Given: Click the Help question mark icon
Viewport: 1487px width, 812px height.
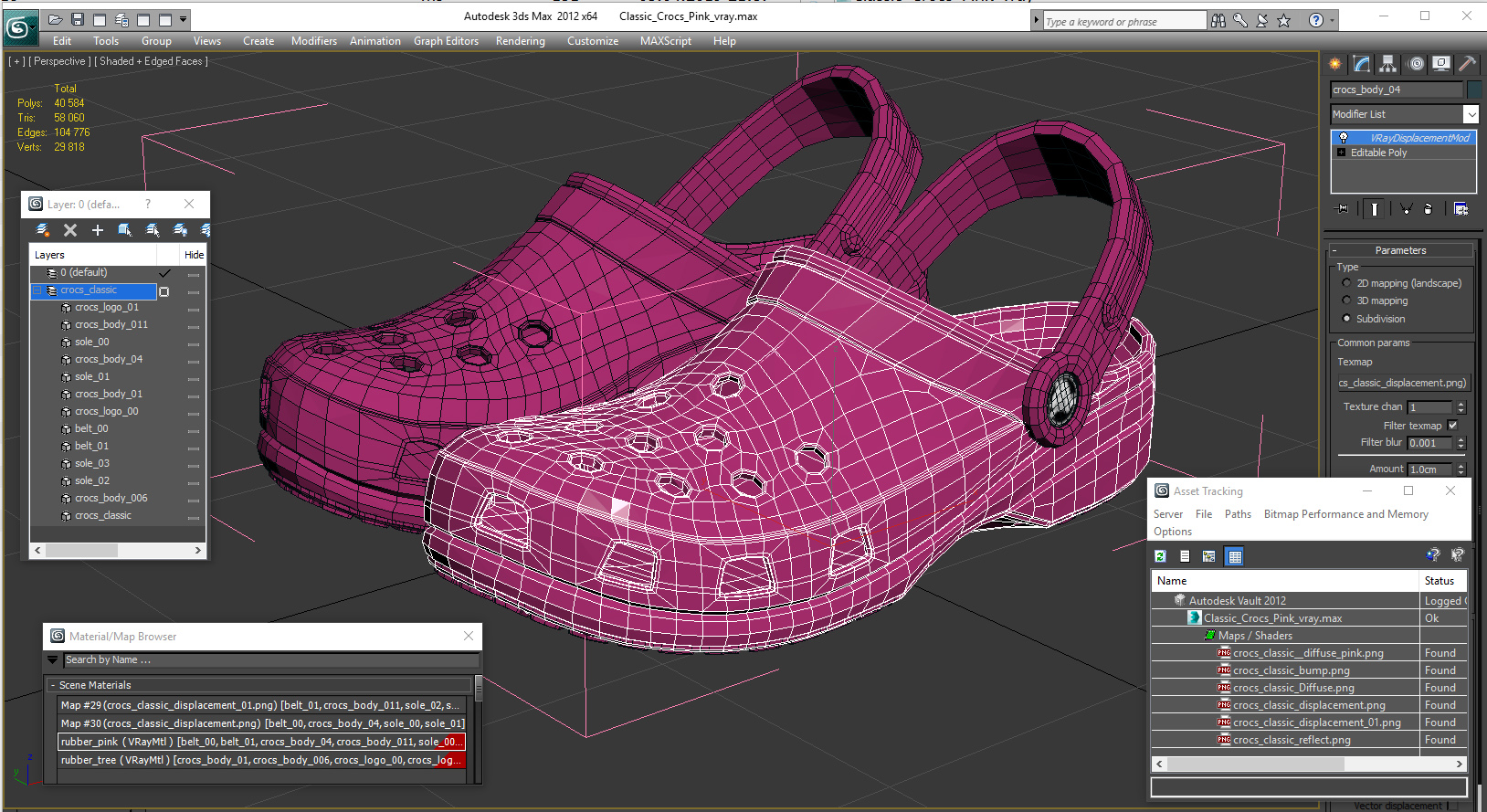Looking at the screenshot, I should point(1315,20).
